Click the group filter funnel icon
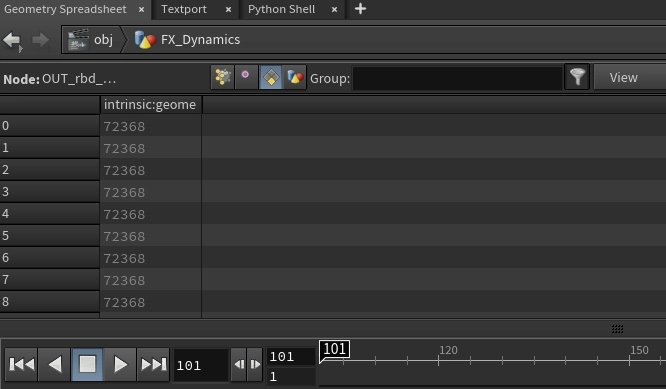The width and height of the screenshot is (666, 389). tap(577, 77)
